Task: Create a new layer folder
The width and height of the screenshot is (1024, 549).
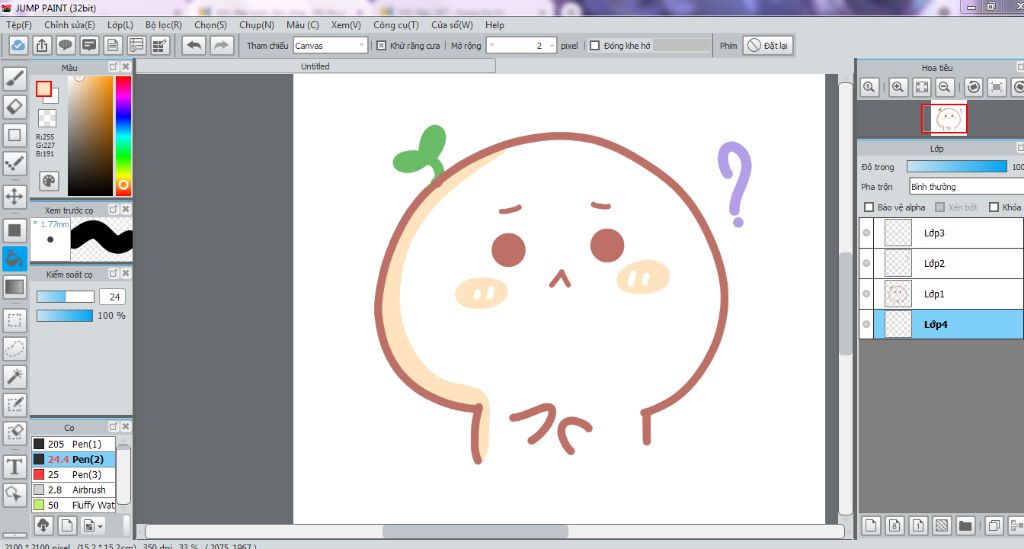Action: point(965,525)
